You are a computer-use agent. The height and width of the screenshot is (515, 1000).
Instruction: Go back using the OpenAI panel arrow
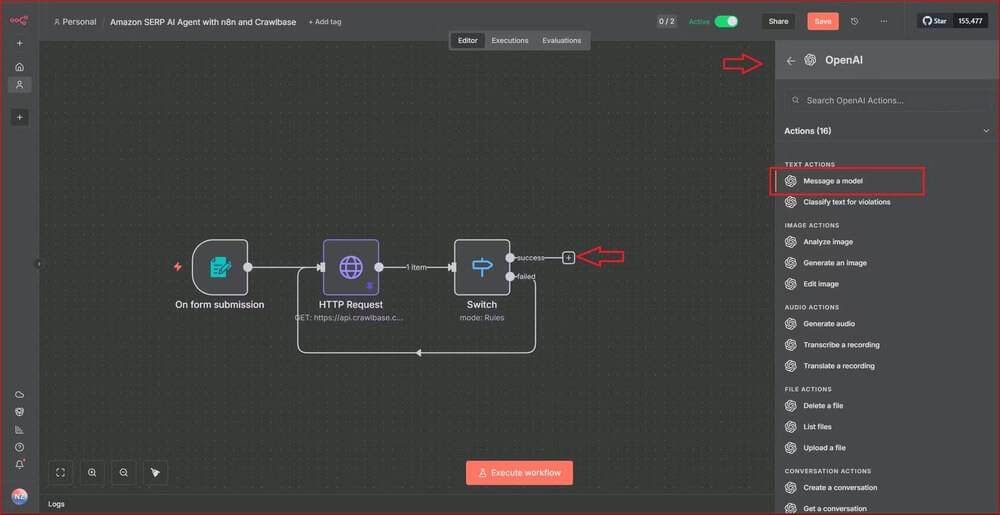[x=791, y=61]
